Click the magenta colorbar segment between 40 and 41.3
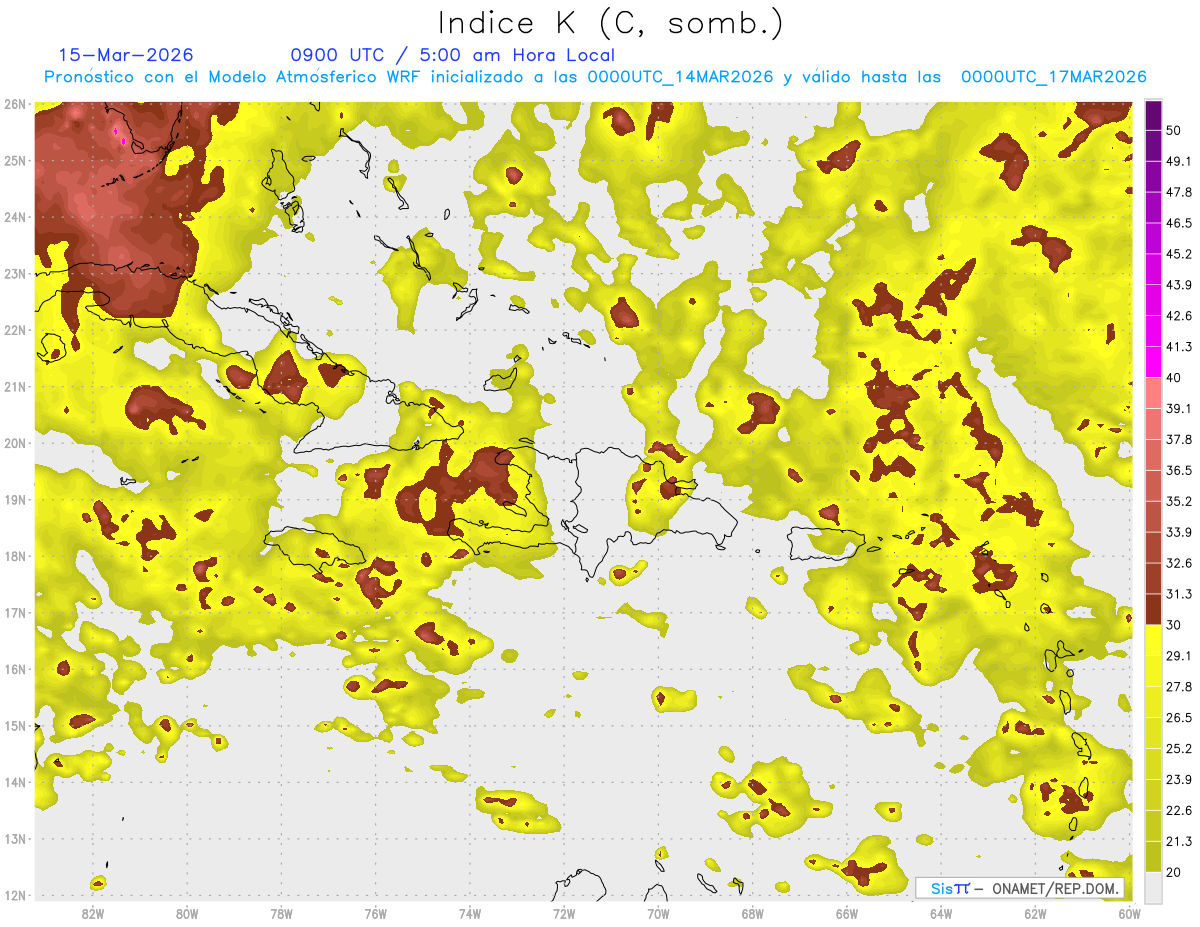1200x927 pixels. (x=1153, y=362)
